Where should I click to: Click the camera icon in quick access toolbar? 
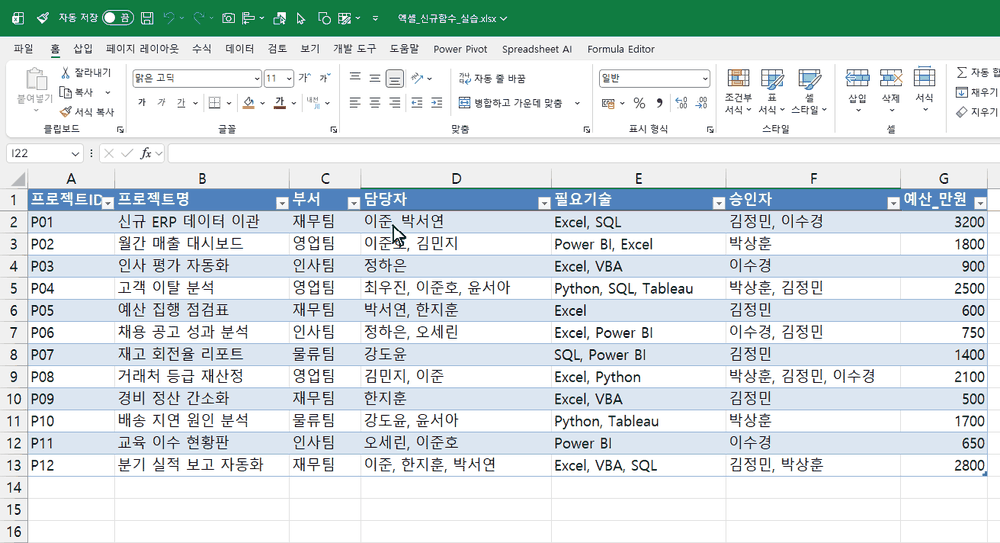[228, 19]
